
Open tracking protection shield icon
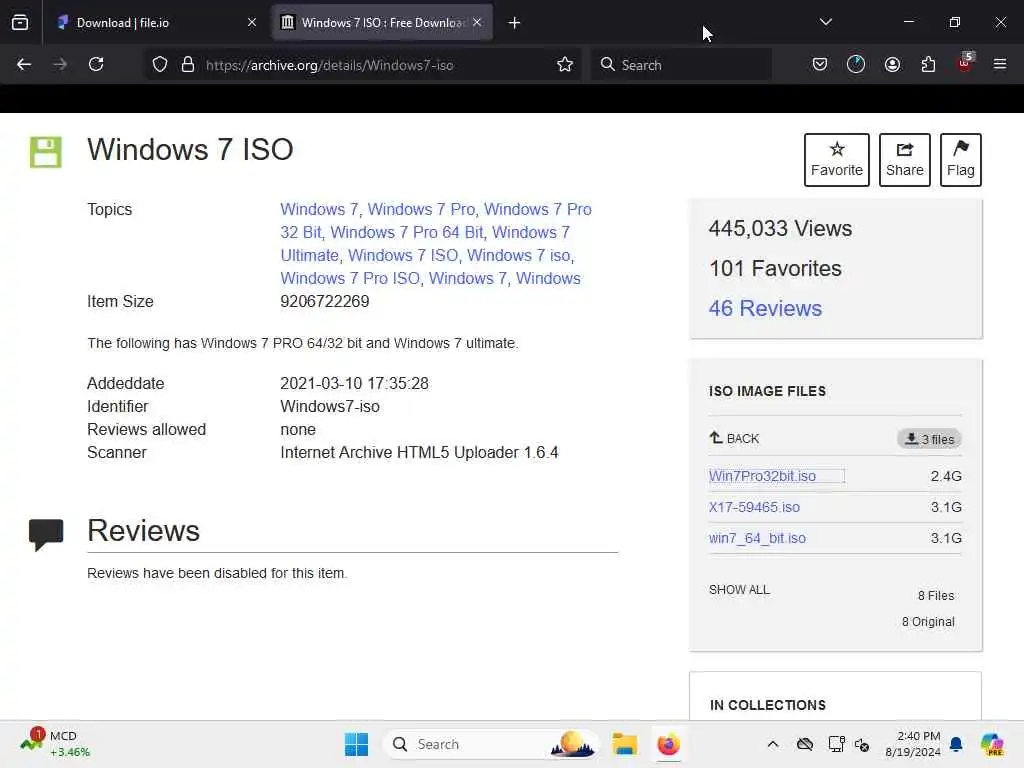[x=160, y=65]
